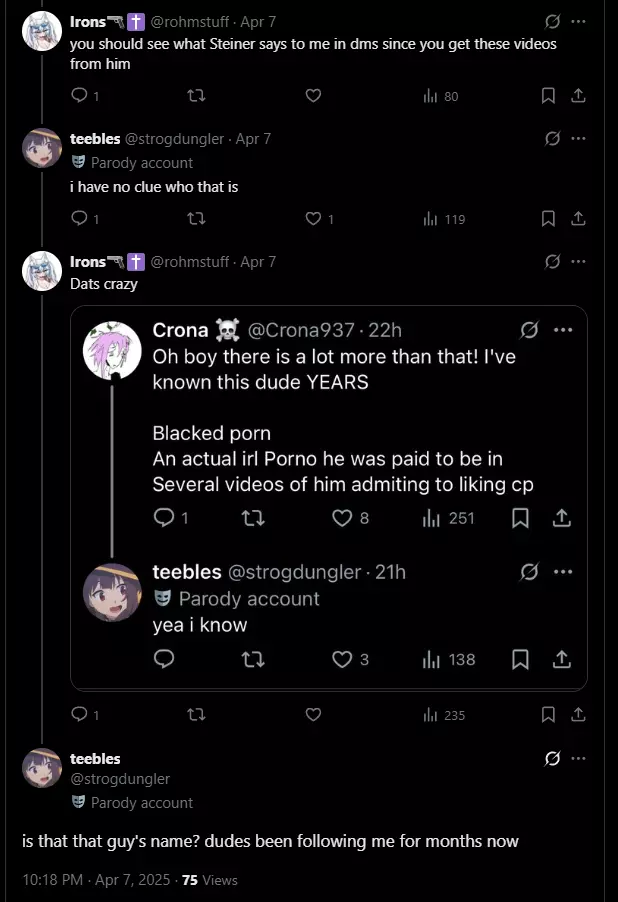View analytics showing 119 views
Image resolution: width=618 pixels, height=902 pixels.
tap(444, 219)
